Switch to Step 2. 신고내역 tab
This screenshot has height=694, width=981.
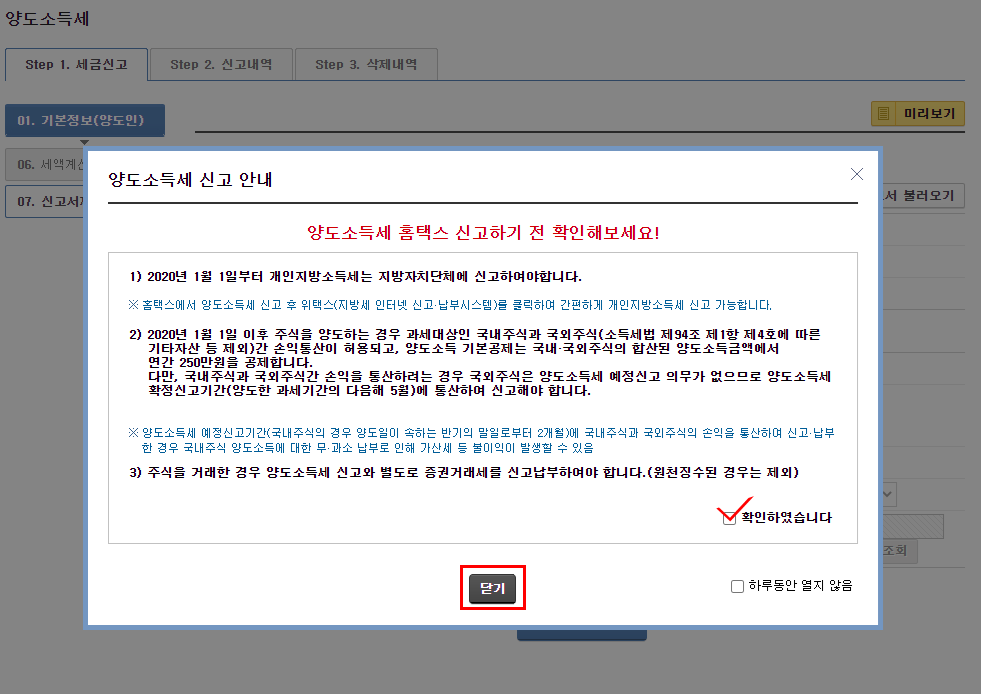(x=221, y=64)
